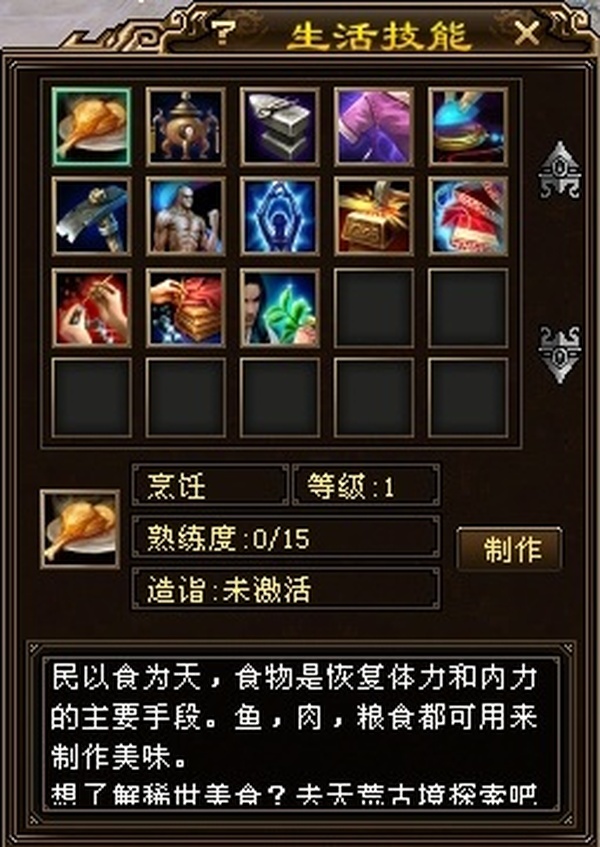600x847 pixels.
Task: Click the scroll up arrow ornament
Action: [x=560, y=170]
